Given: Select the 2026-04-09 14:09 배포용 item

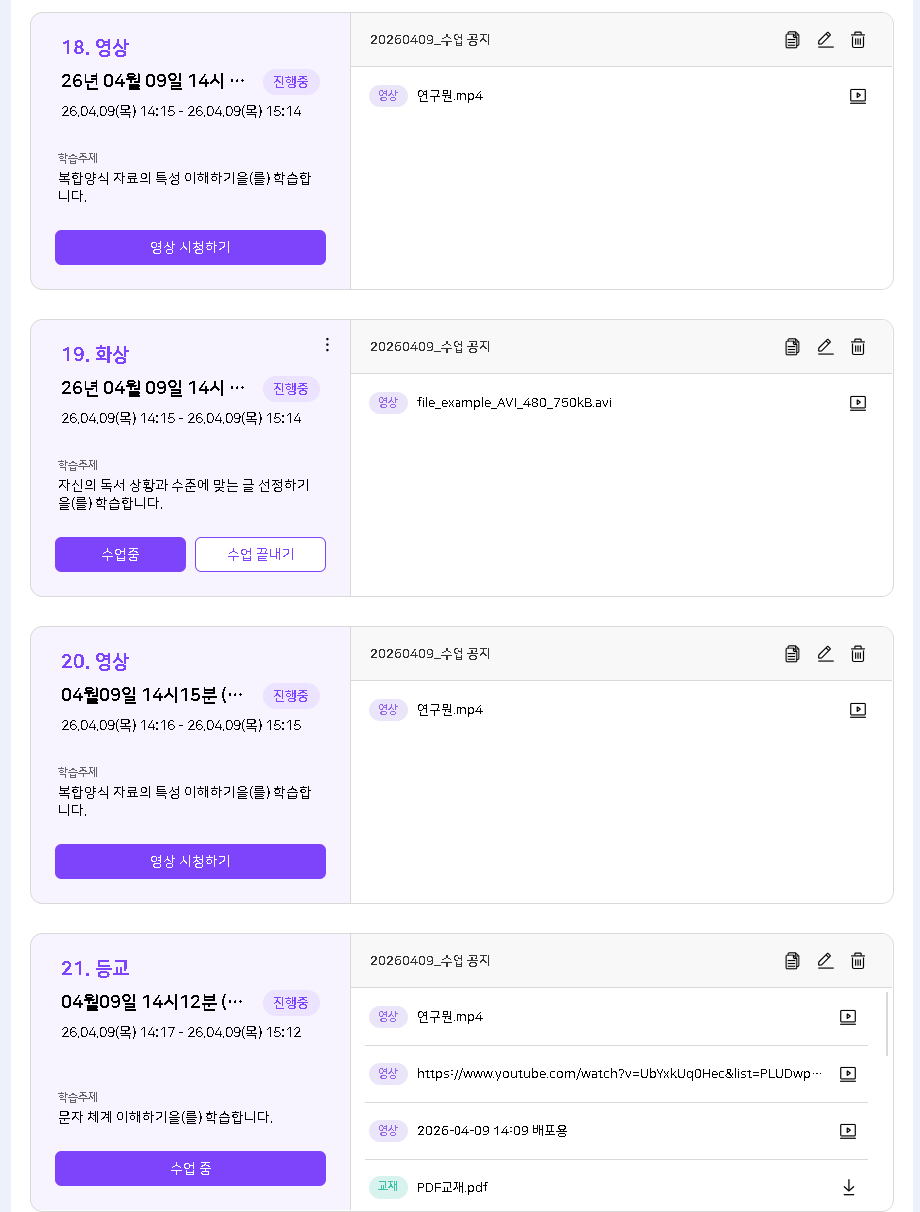Looking at the screenshot, I should [492, 1131].
